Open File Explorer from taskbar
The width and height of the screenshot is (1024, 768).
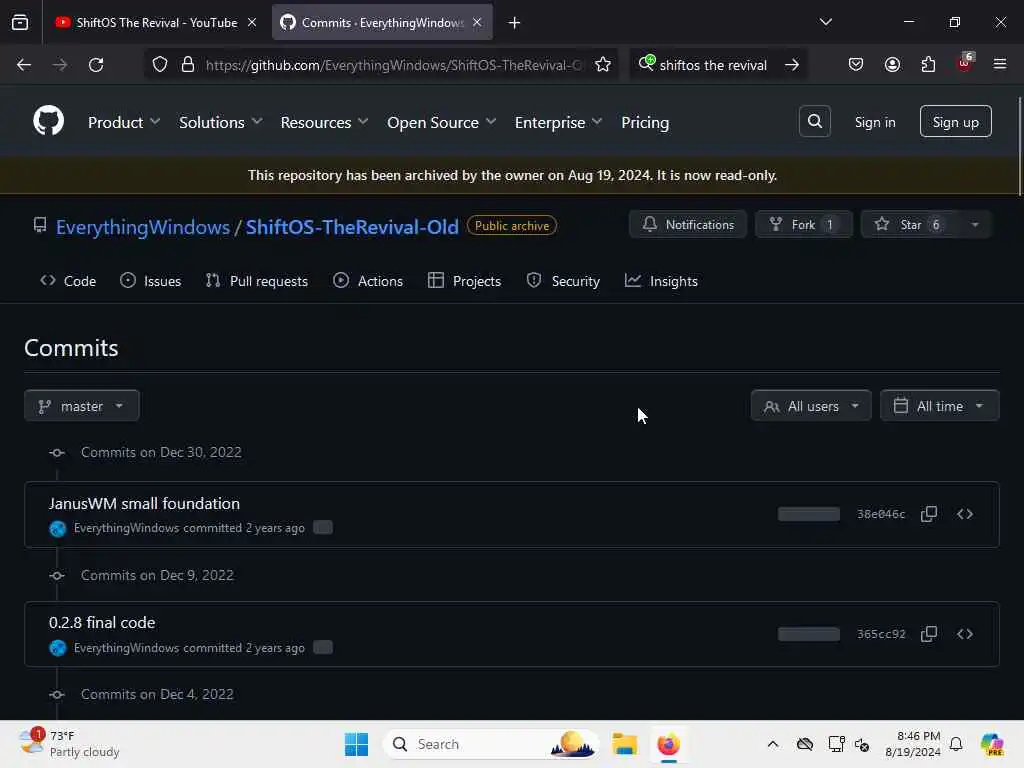624,744
